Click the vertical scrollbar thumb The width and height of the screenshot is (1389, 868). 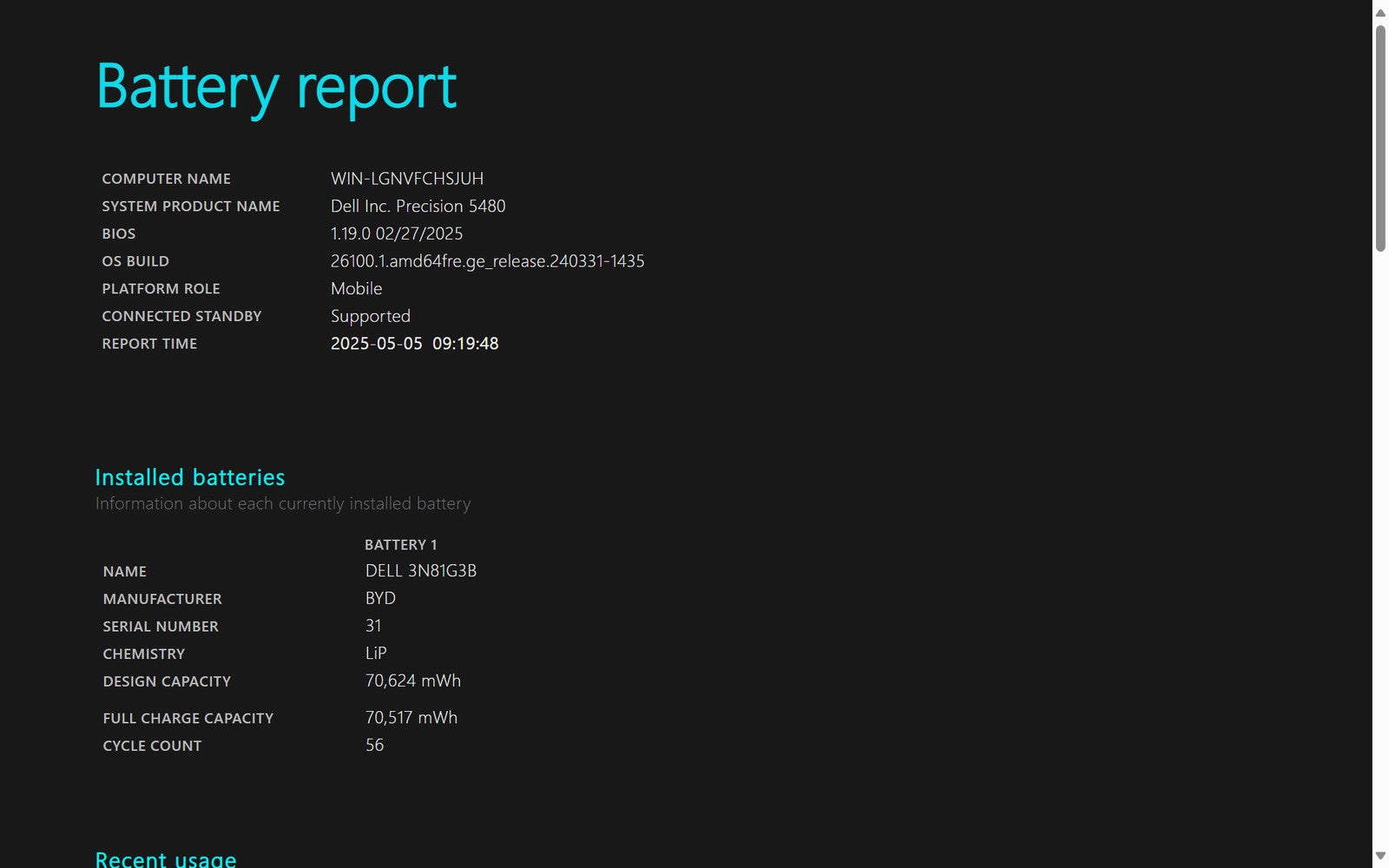[1380, 139]
